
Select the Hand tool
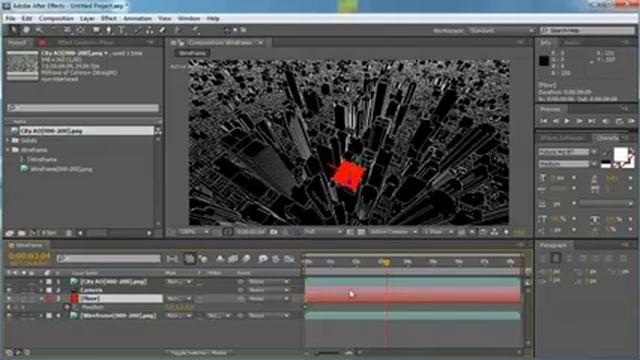click(x=27, y=30)
